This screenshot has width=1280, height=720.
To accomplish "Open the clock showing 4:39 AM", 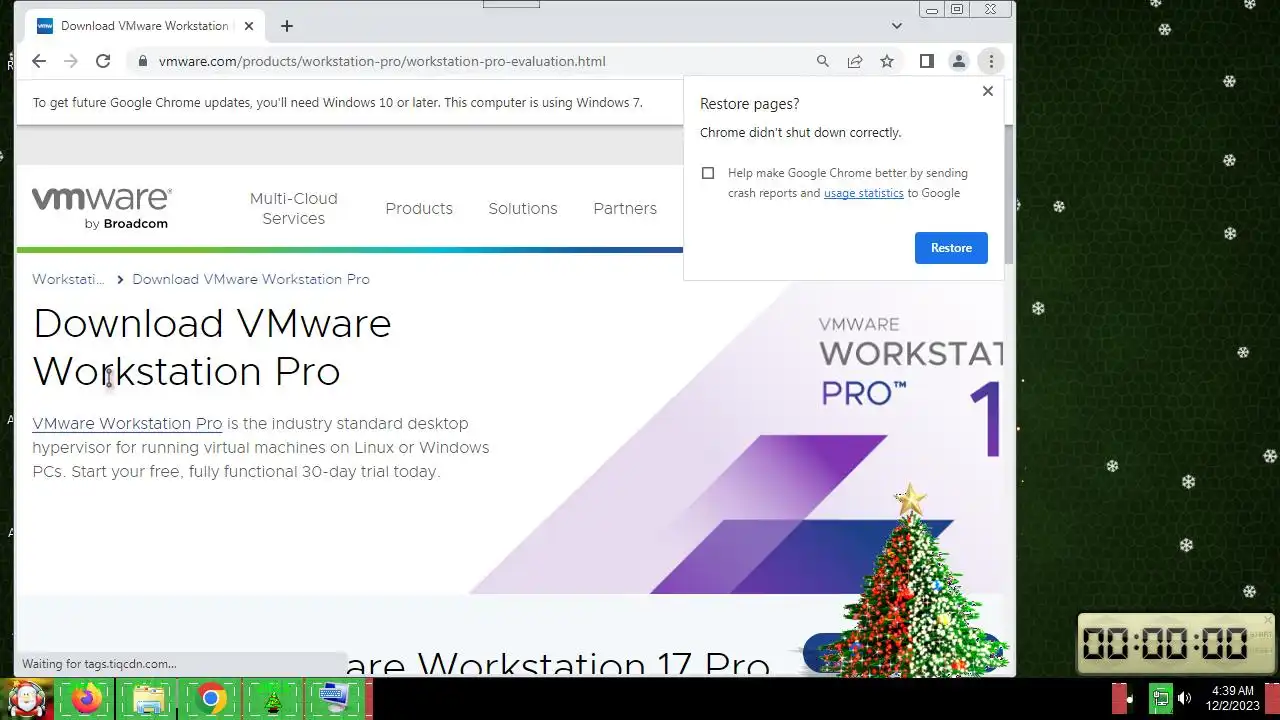I will coord(1232,698).
